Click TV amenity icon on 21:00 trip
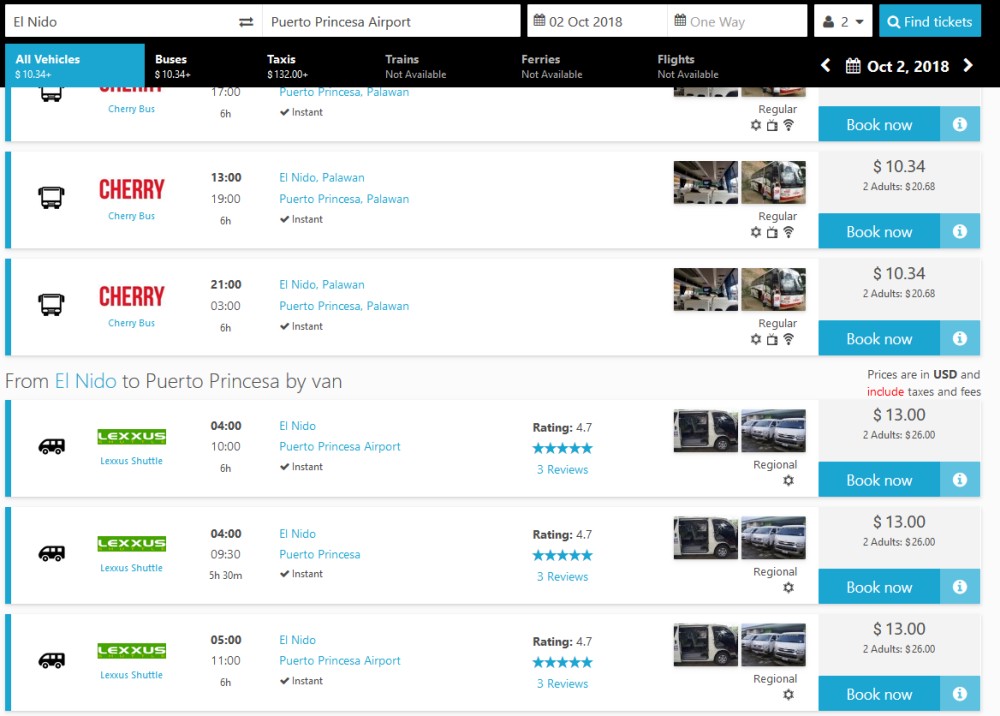 (x=772, y=340)
